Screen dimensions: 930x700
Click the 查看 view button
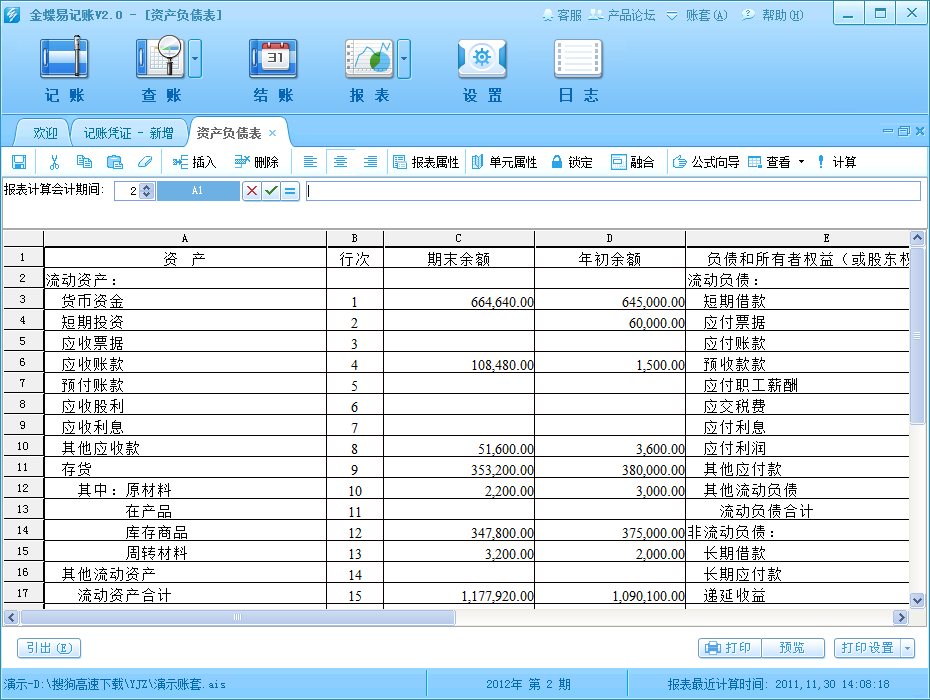(x=769, y=162)
